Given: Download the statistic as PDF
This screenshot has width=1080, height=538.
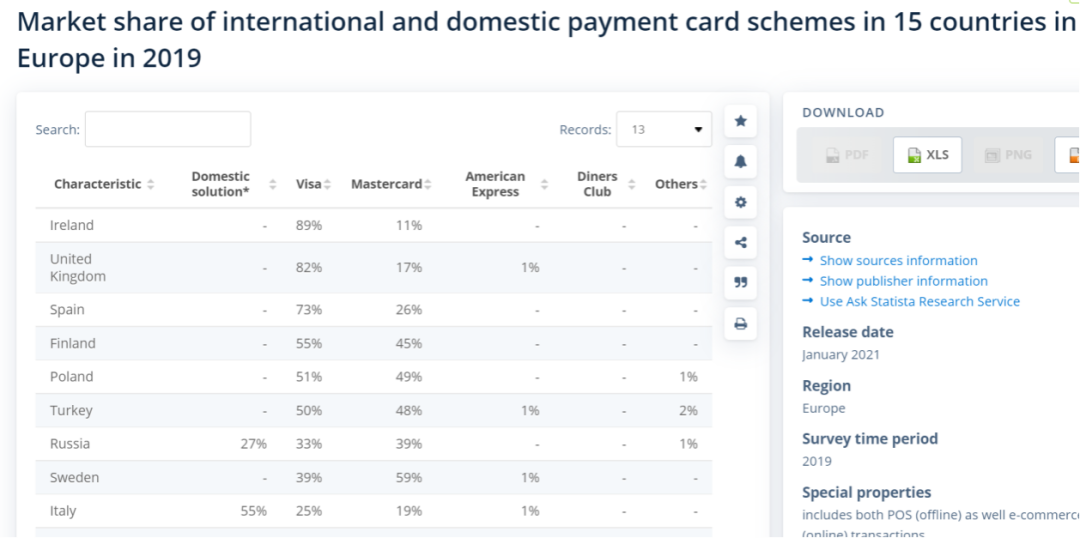Looking at the screenshot, I should pos(846,155).
